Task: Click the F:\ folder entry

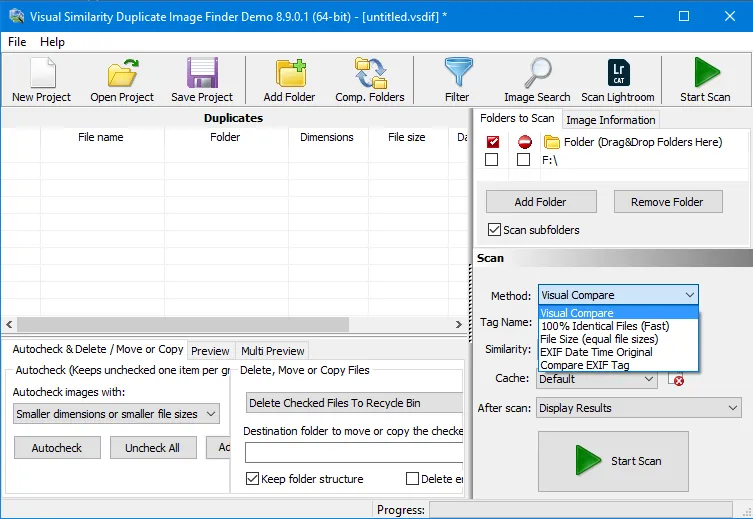Action: 550,160
